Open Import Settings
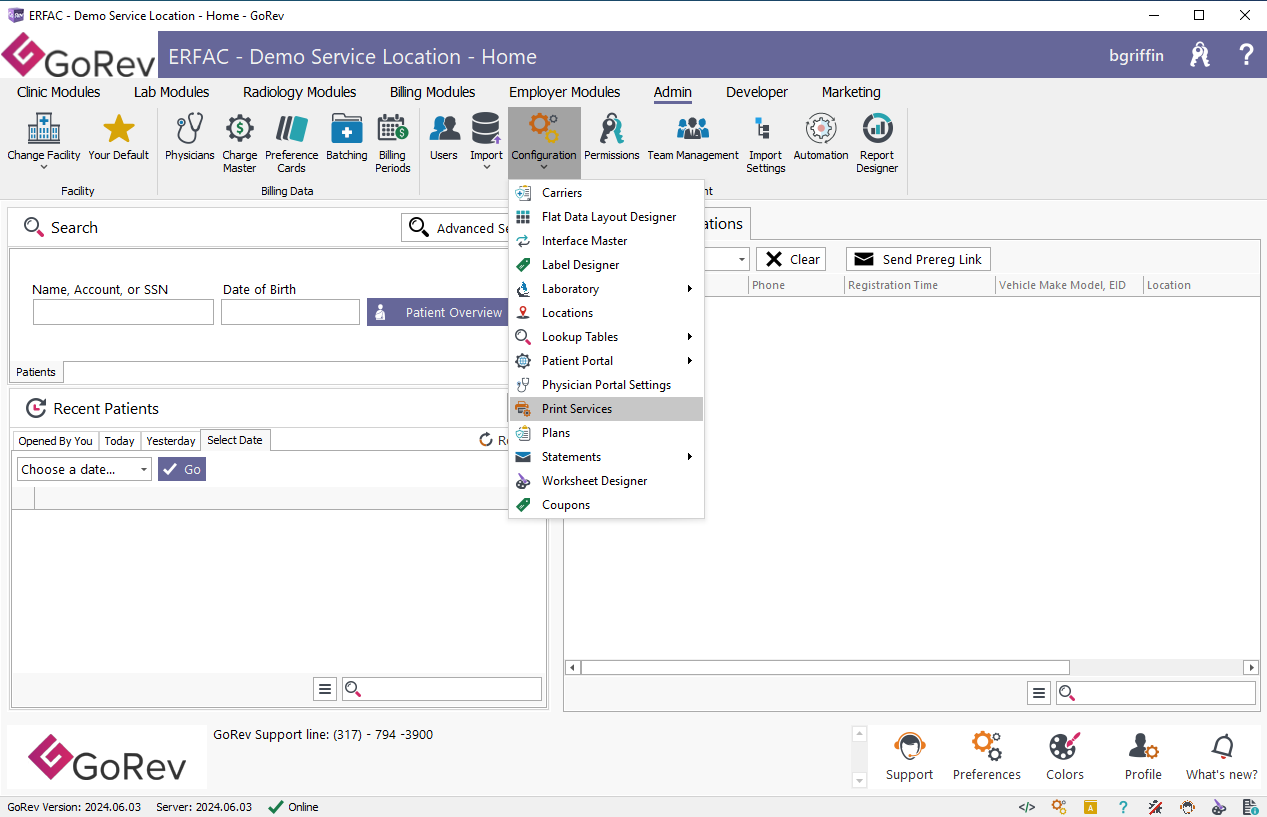Screen dimensions: 1267x817 (766, 143)
